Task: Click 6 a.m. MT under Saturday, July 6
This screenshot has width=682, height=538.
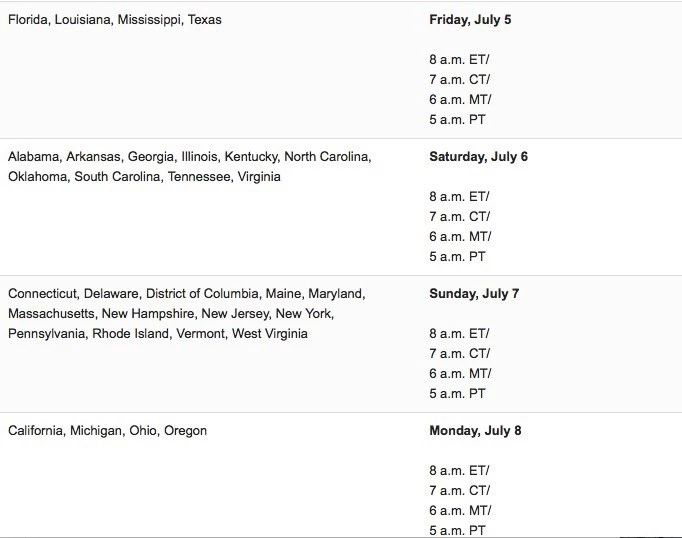Action: [x=460, y=237]
